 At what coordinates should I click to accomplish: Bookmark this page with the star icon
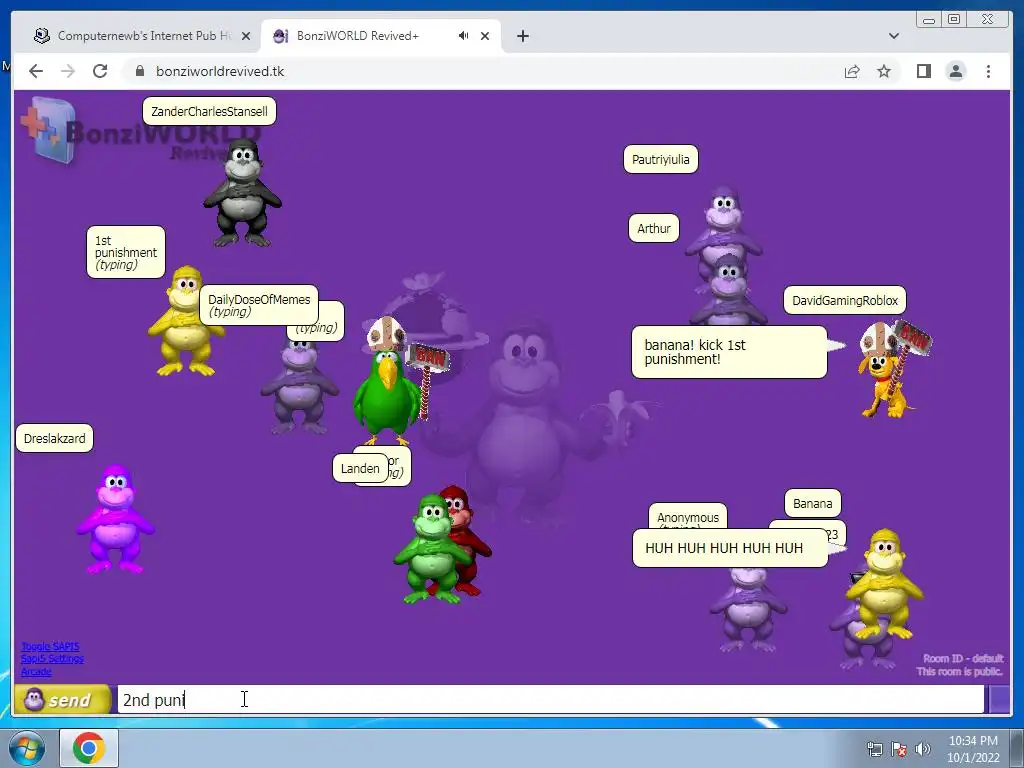[884, 71]
